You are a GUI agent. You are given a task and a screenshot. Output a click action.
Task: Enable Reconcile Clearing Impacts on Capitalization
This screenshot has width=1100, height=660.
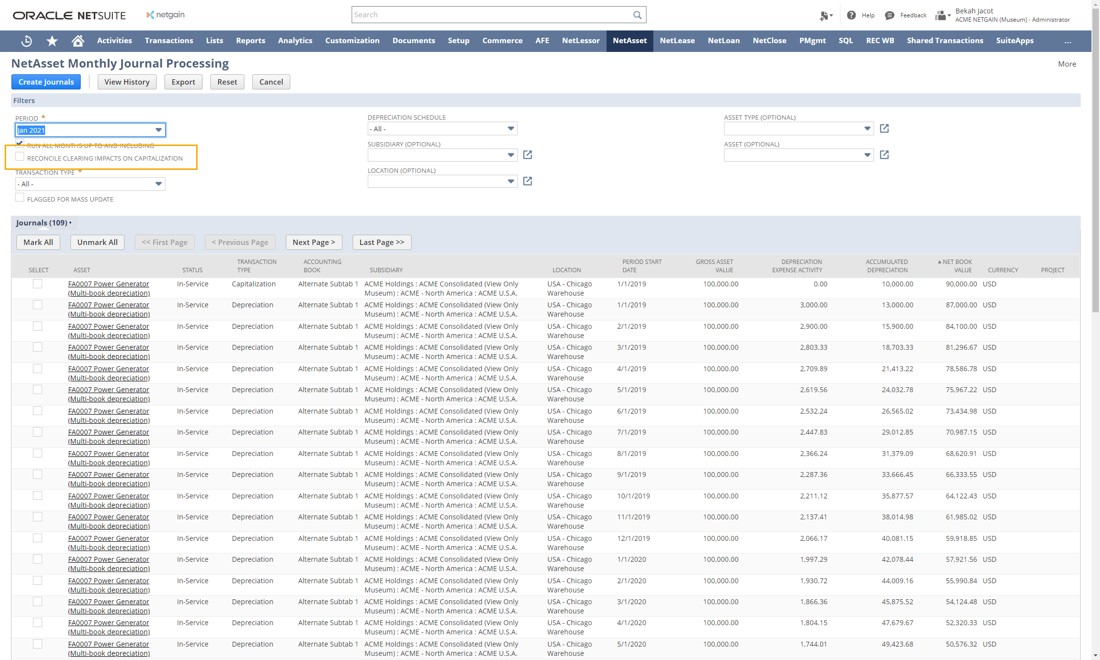coord(20,157)
